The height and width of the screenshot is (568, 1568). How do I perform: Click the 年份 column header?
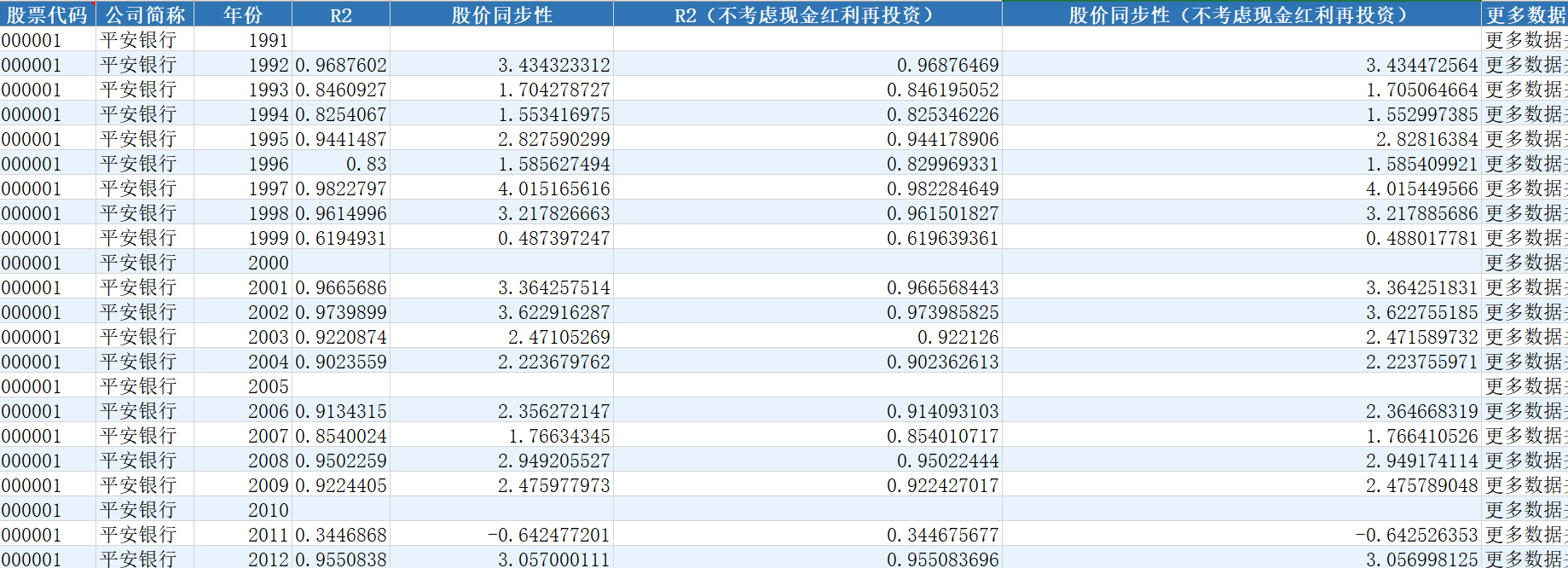(243, 14)
